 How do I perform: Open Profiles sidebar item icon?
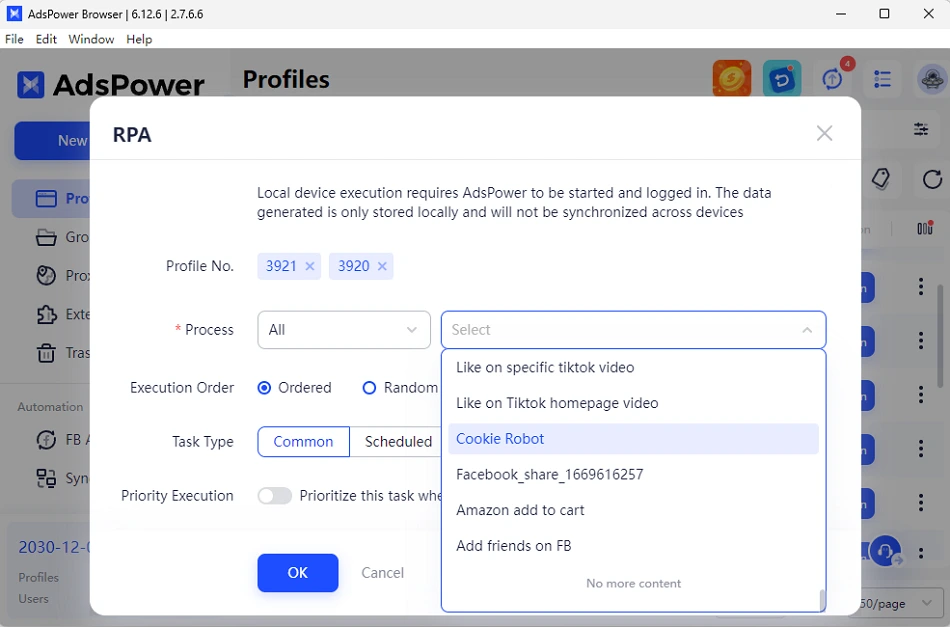tap(46, 199)
